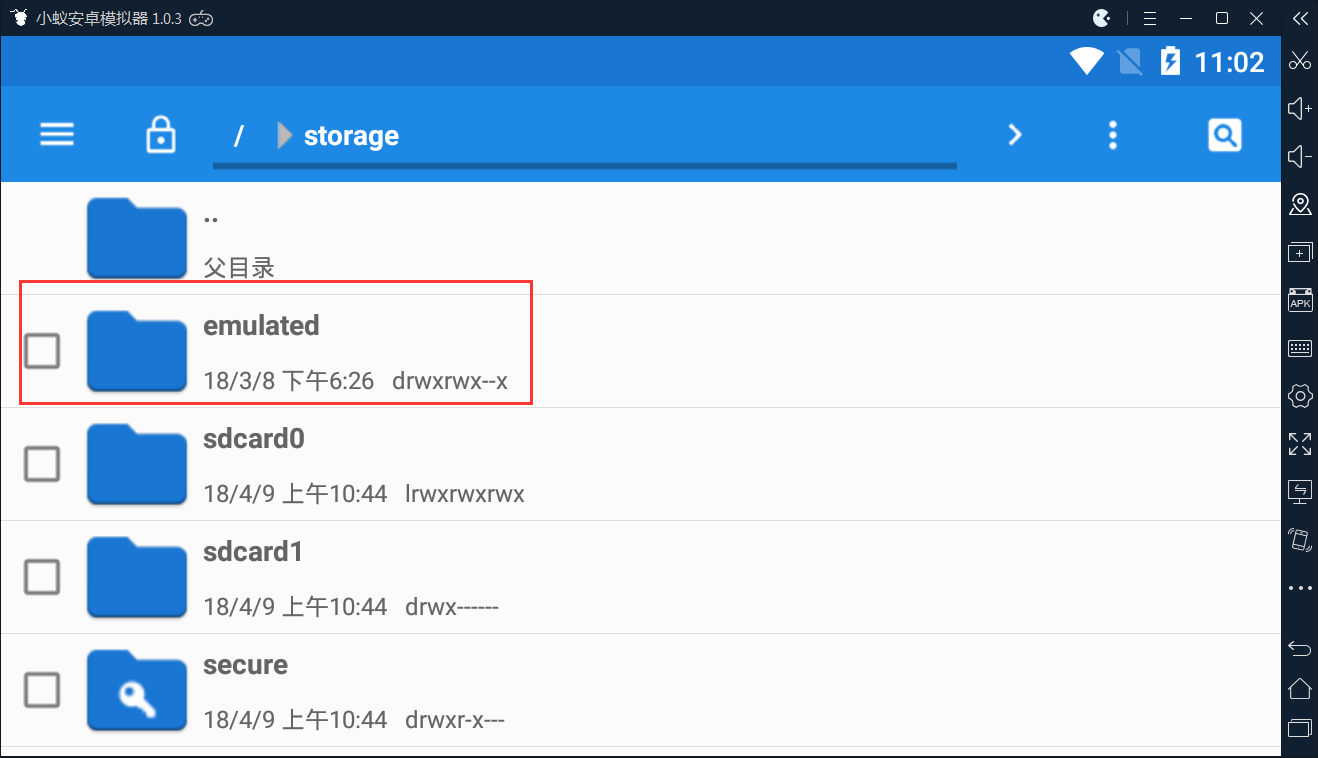Screen dimensions: 1318x758
Task: Click the forward chevron arrow in toolbar
Action: point(1015,135)
